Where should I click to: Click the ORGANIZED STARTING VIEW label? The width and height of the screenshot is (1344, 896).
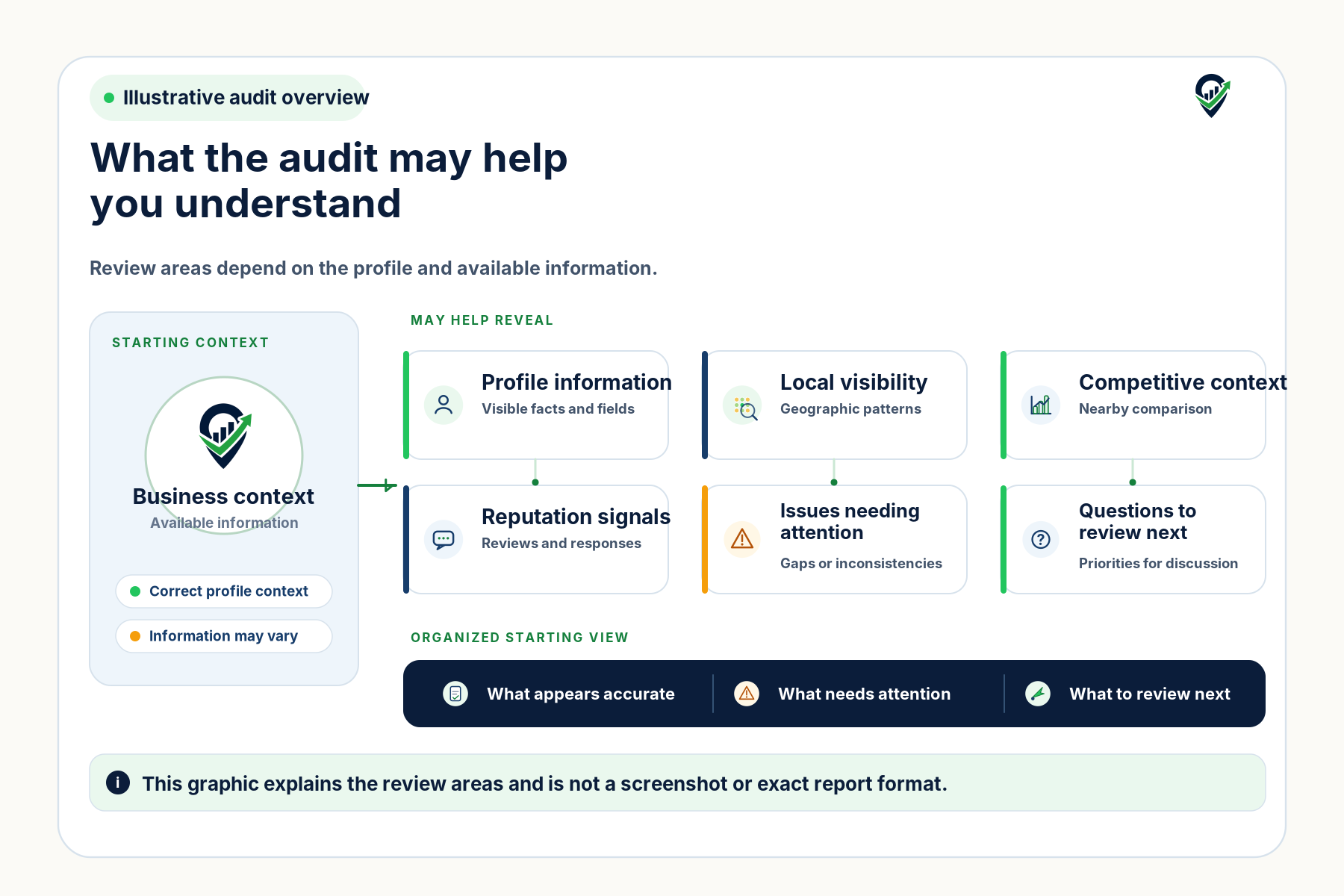coord(520,638)
